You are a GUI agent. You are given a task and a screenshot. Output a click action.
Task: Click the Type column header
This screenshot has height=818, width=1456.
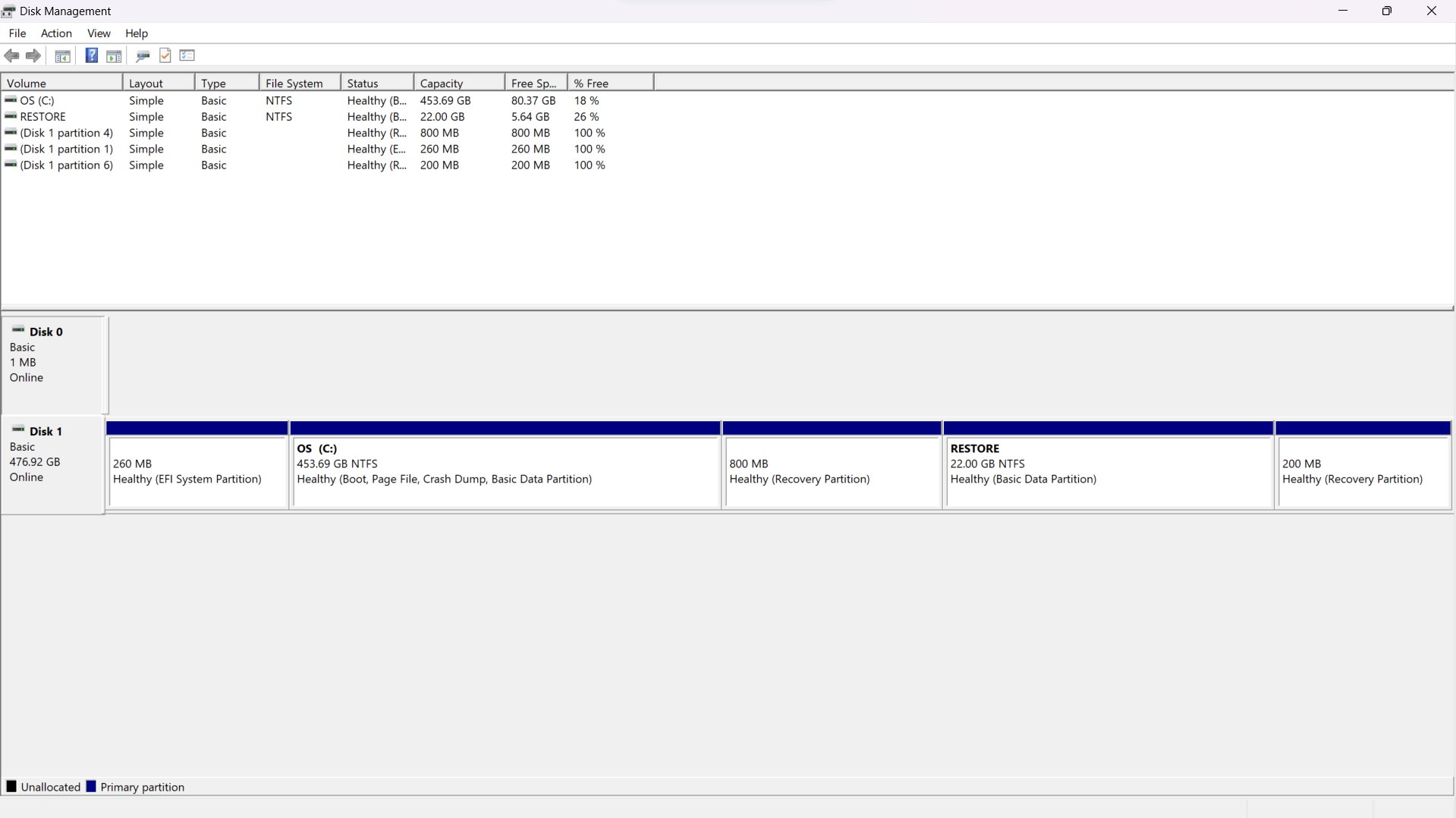click(x=227, y=83)
